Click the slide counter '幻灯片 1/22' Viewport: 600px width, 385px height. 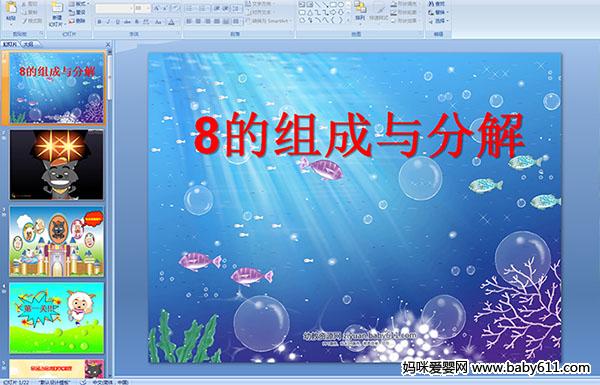coord(16,382)
